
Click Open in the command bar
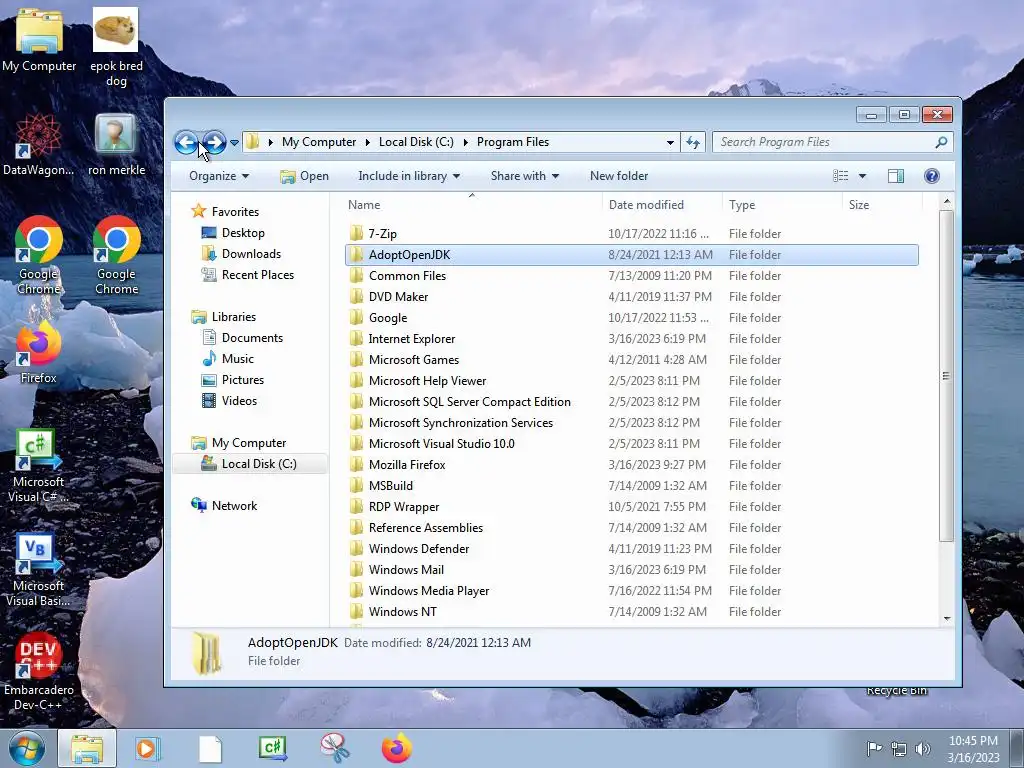click(304, 176)
